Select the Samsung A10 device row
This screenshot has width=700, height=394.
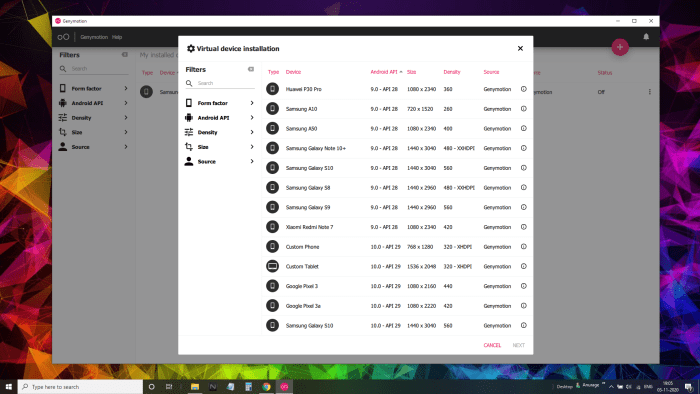(397, 108)
